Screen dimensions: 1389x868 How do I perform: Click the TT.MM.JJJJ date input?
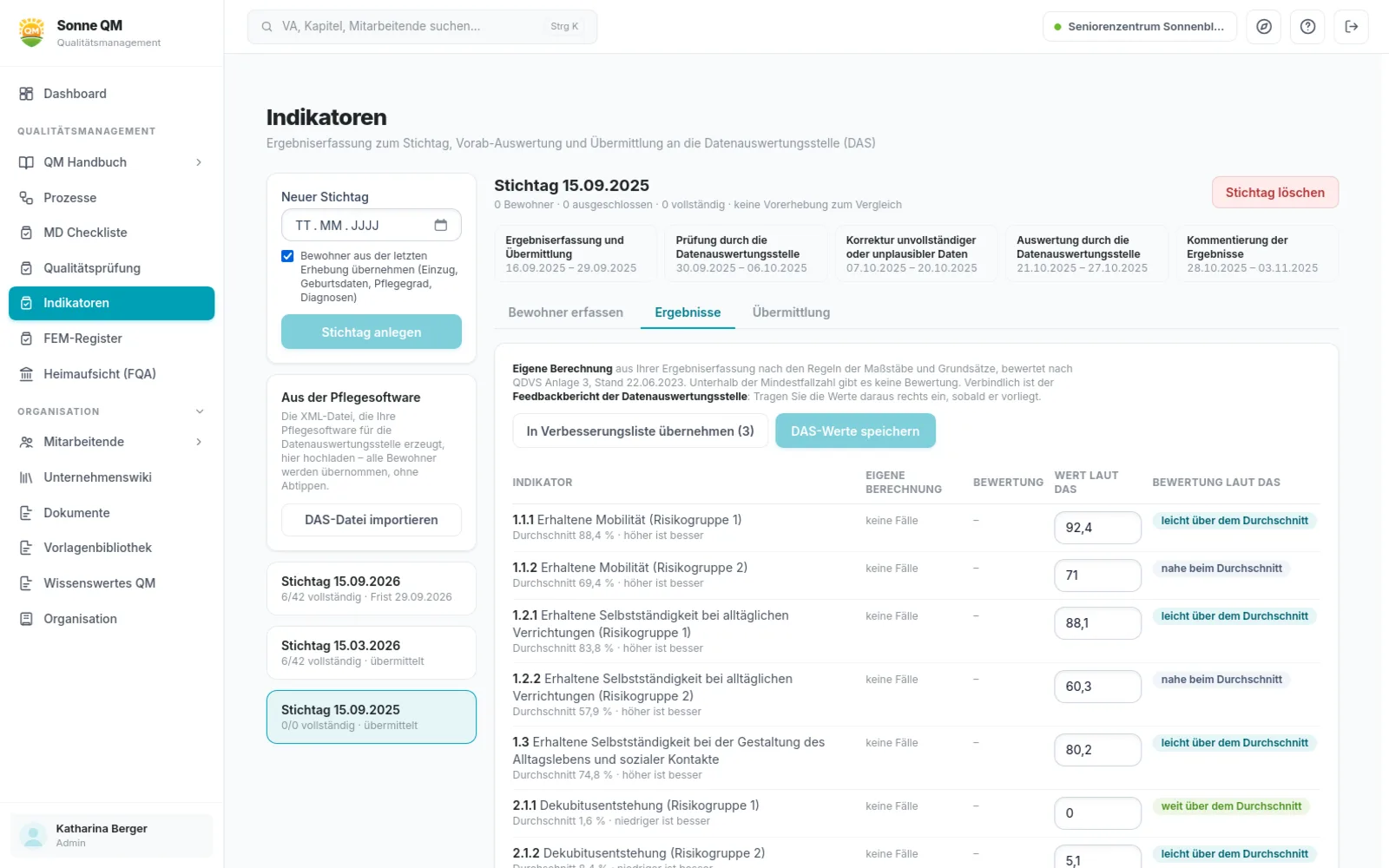point(371,225)
